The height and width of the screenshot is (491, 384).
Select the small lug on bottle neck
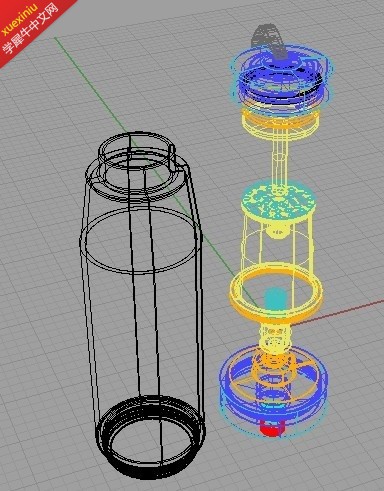pos(172,158)
